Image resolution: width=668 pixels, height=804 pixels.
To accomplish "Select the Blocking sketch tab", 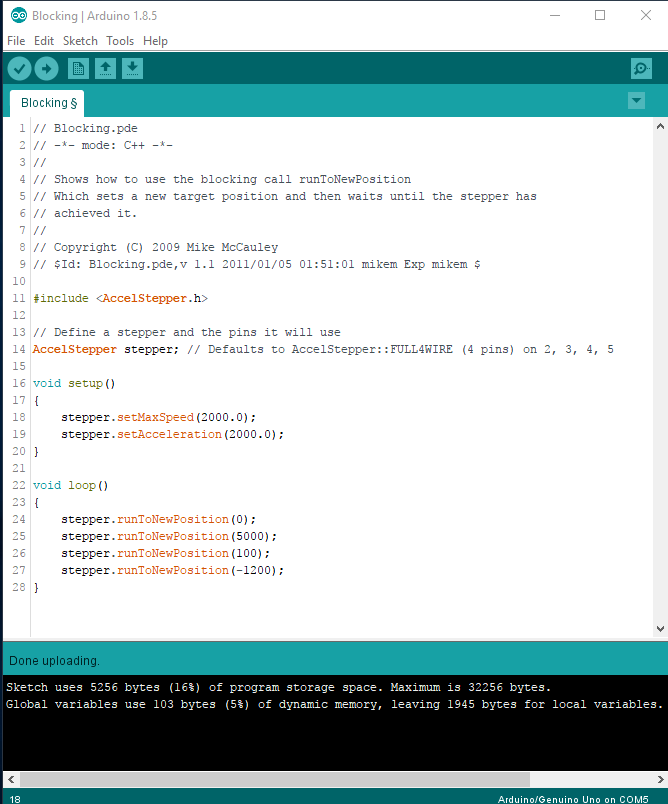I will click(x=48, y=103).
